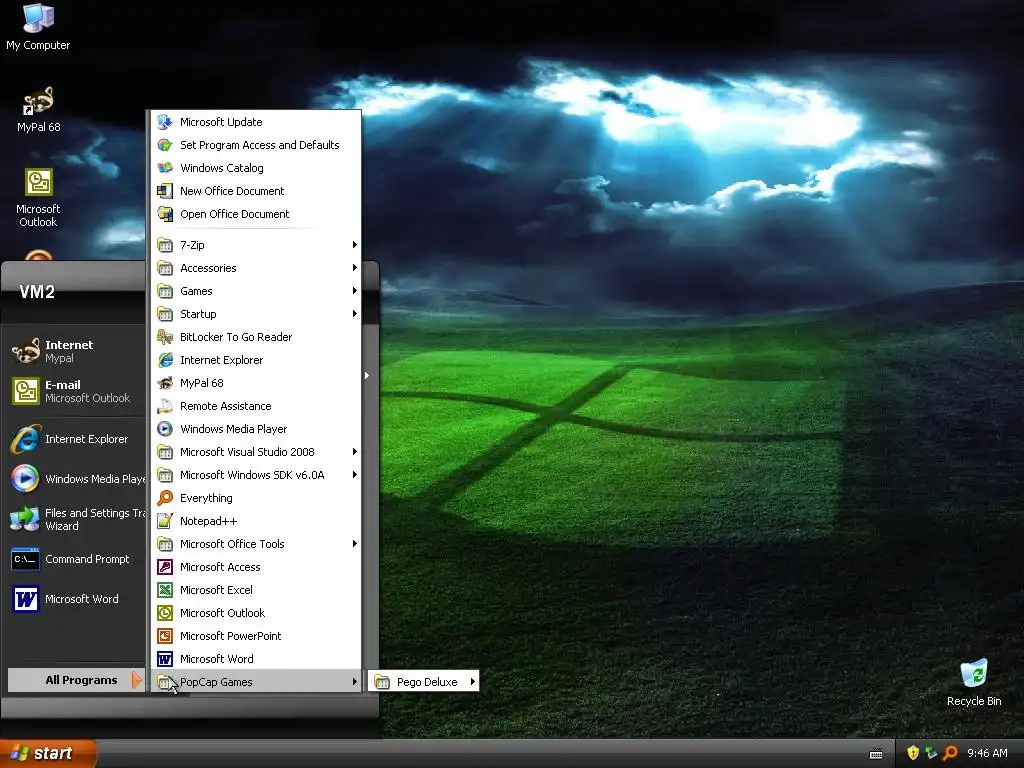Image resolution: width=1024 pixels, height=768 pixels.
Task: Click the Microsoft PowerPoint icon
Action: pos(165,635)
